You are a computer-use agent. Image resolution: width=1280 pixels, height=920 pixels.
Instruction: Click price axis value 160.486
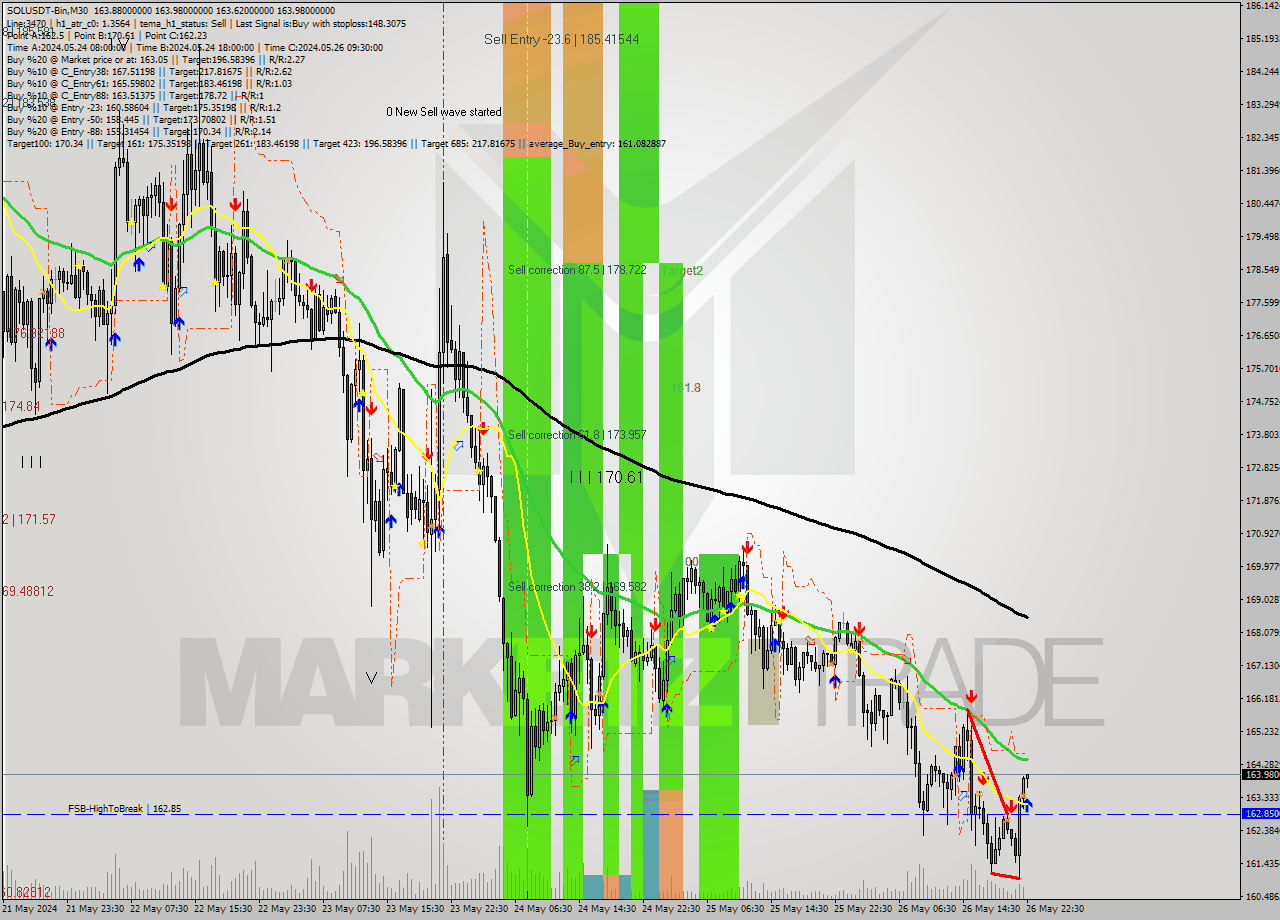tap(1262, 896)
